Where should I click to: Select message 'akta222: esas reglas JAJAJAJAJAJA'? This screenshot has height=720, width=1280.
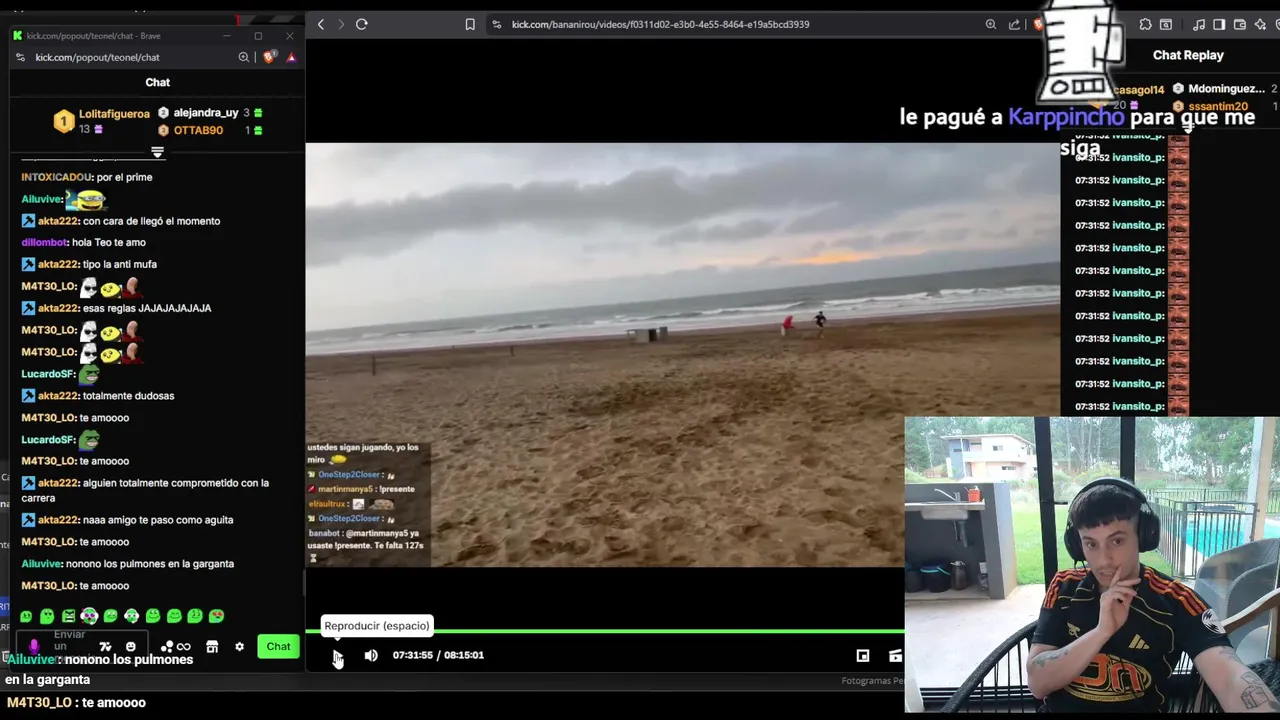pyautogui.click(x=116, y=308)
